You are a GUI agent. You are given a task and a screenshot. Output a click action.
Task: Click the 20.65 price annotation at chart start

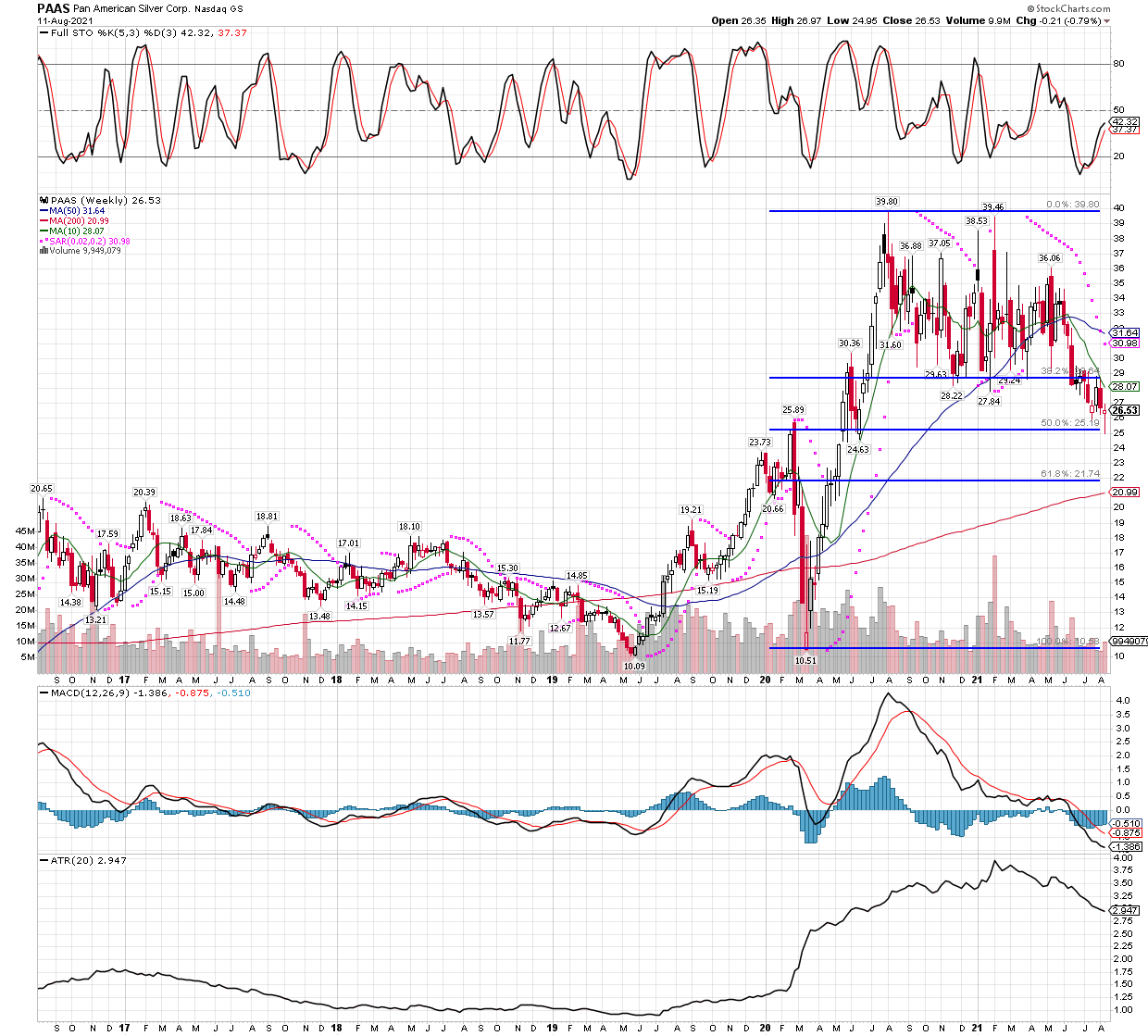[42, 489]
